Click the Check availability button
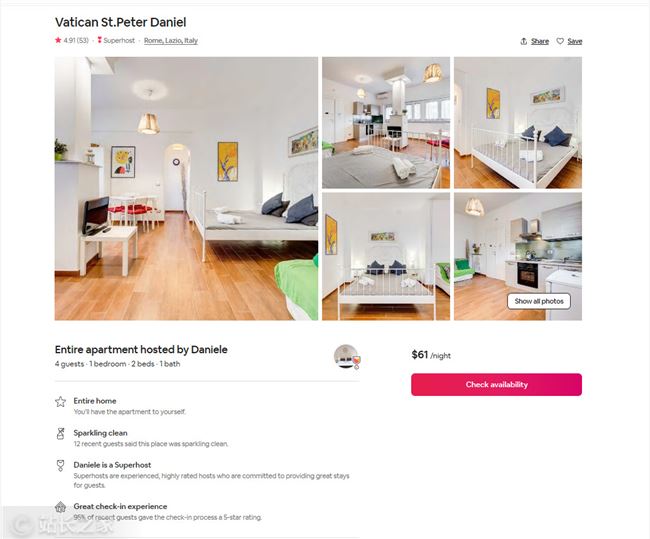The width and height of the screenshot is (650, 539). (497, 384)
